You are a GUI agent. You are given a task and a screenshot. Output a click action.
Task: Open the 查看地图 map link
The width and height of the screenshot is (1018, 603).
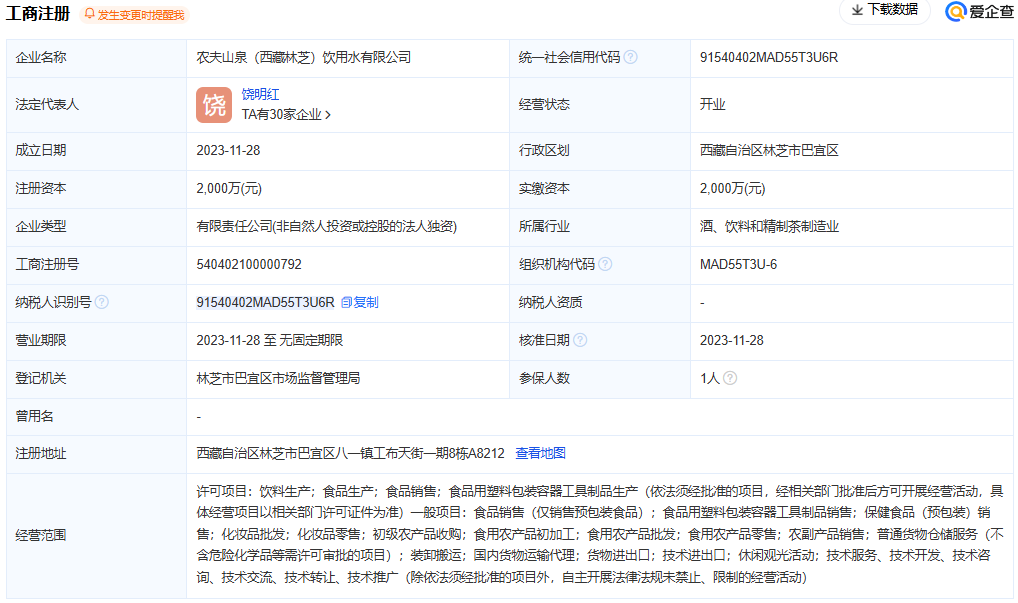click(540, 453)
